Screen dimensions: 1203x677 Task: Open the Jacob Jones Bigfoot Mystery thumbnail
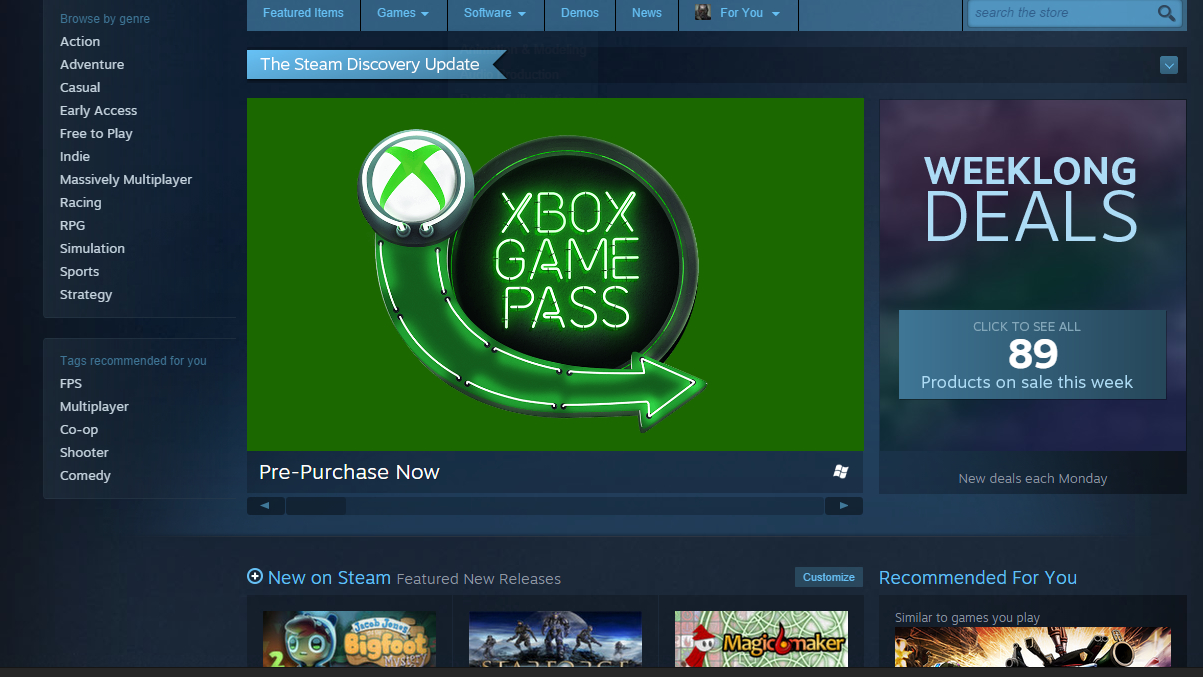point(349,639)
